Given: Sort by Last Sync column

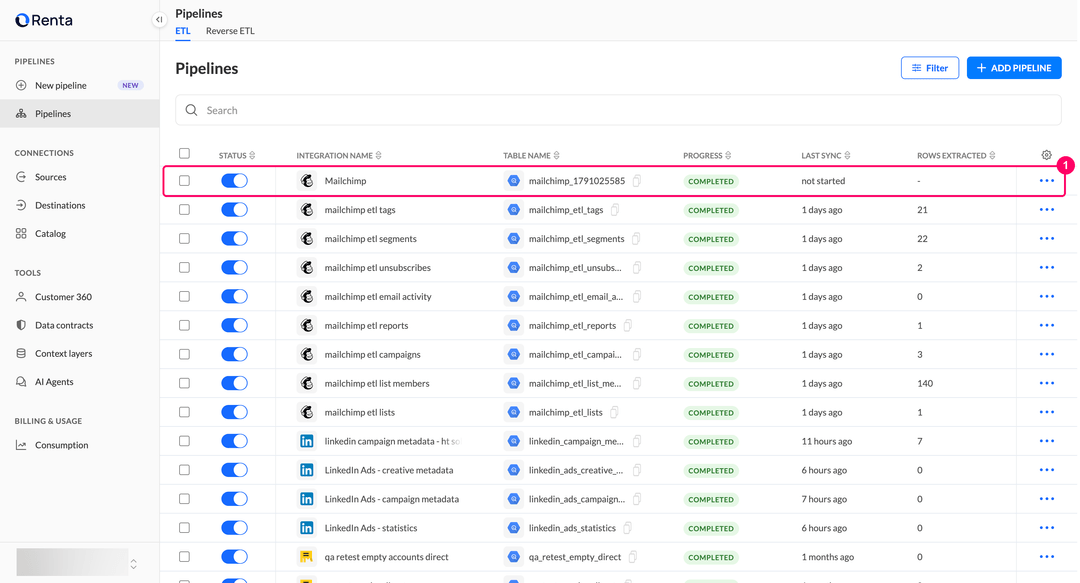Looking at the screenshot, I should [826, 156].
